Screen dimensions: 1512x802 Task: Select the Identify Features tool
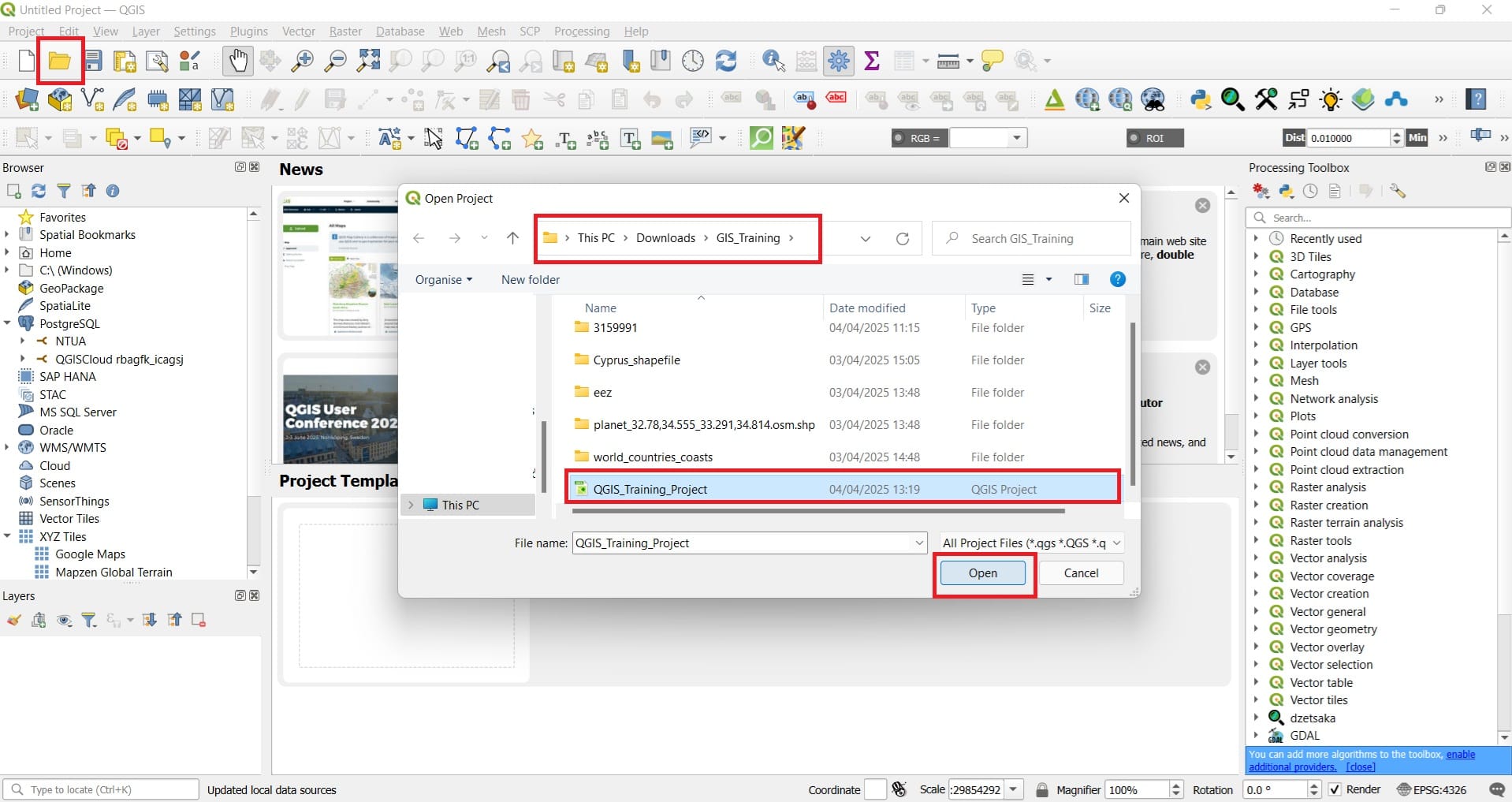click(x=773, y=61)
